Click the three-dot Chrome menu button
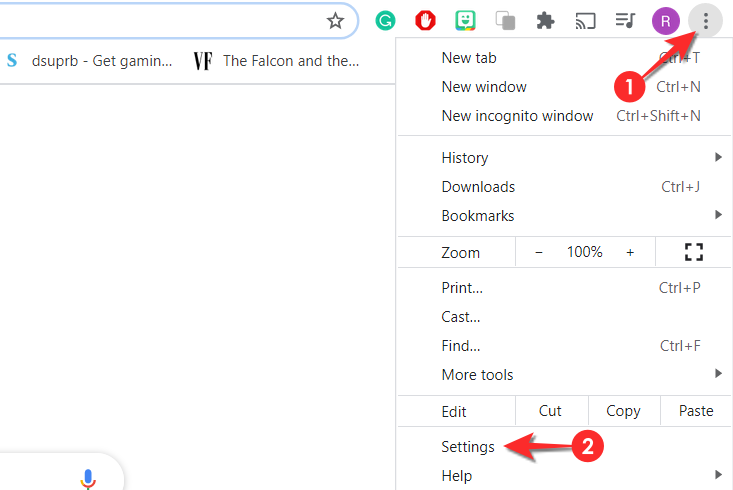 pos(705,21)
